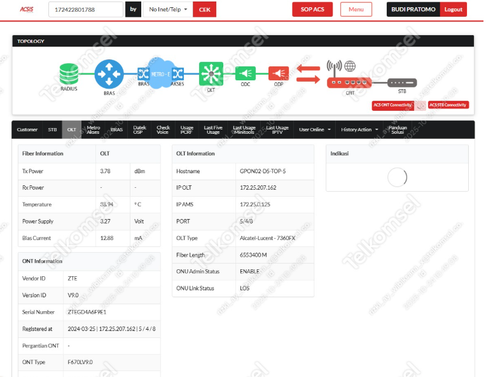This screenshot has height=377, width=500.
Task: Open the Metro Akses tab
Action: pos(93,130)
